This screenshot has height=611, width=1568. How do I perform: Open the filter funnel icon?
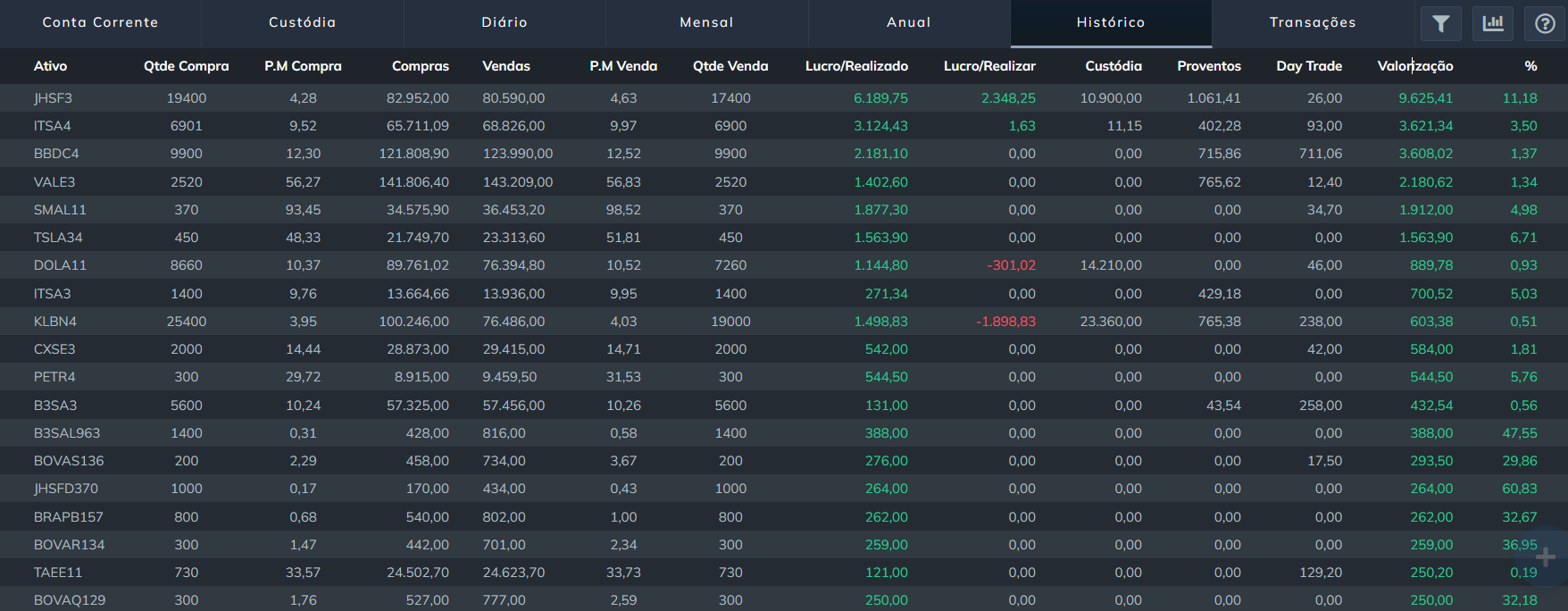tap(1440, 23)
